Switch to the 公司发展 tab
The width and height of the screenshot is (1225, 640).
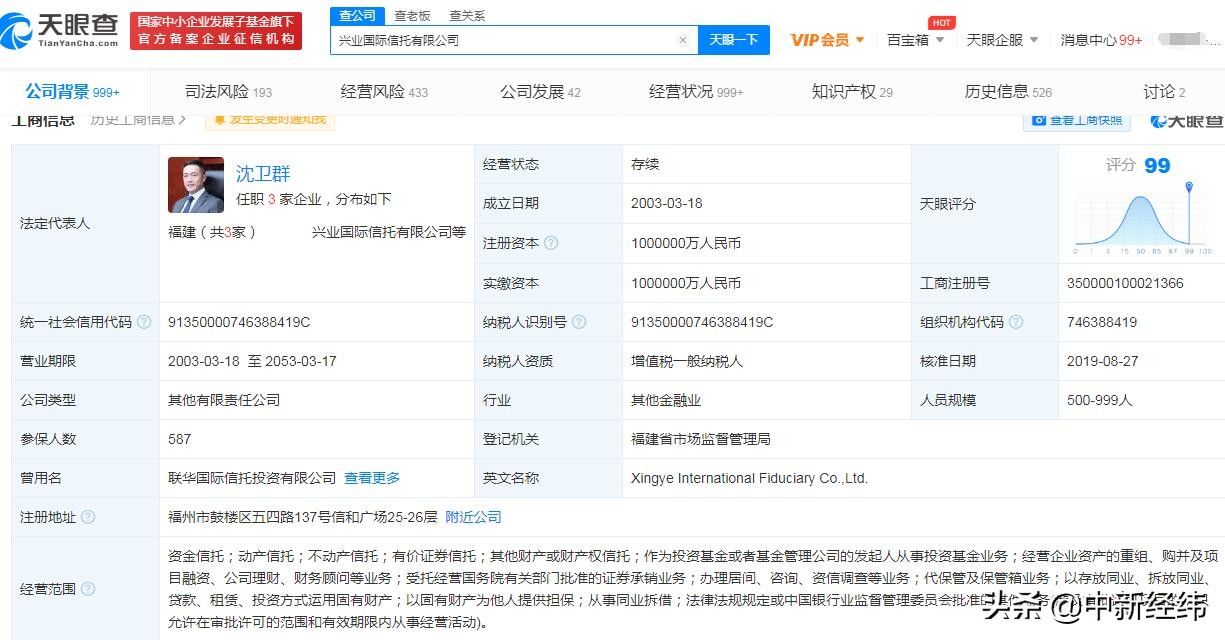click(540, 91)
